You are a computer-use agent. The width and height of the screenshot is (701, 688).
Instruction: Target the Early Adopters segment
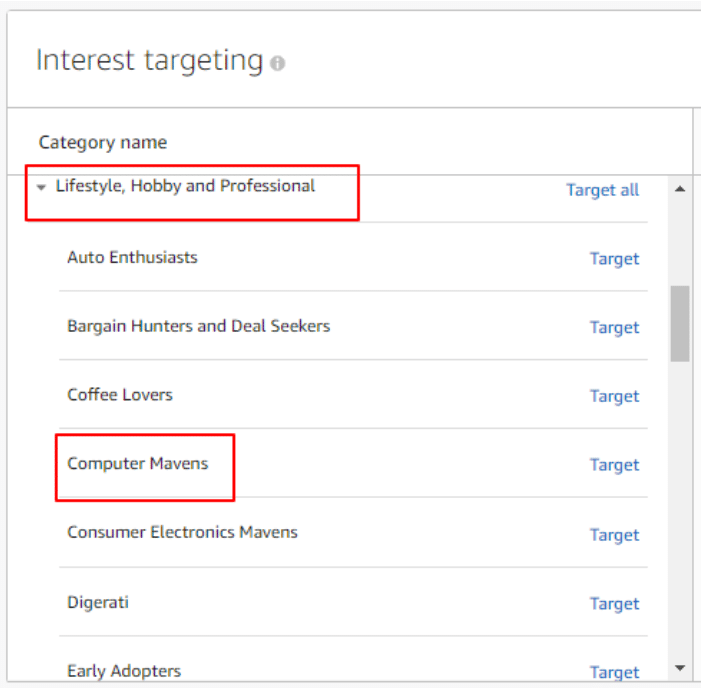pos(614,673)
